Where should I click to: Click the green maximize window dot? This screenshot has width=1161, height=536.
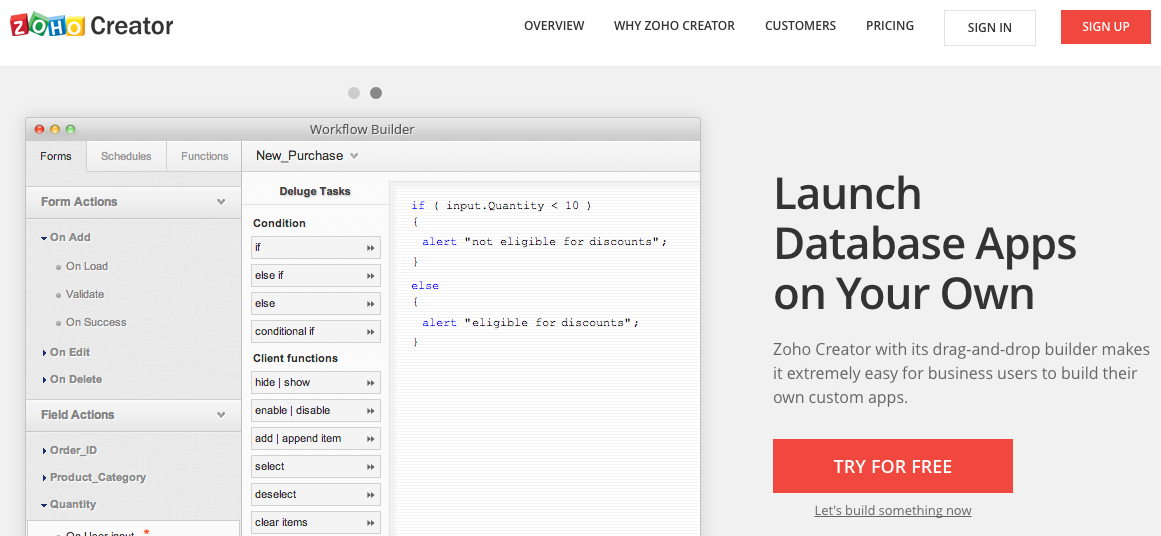pyautogui.click(x=70, y=129)
